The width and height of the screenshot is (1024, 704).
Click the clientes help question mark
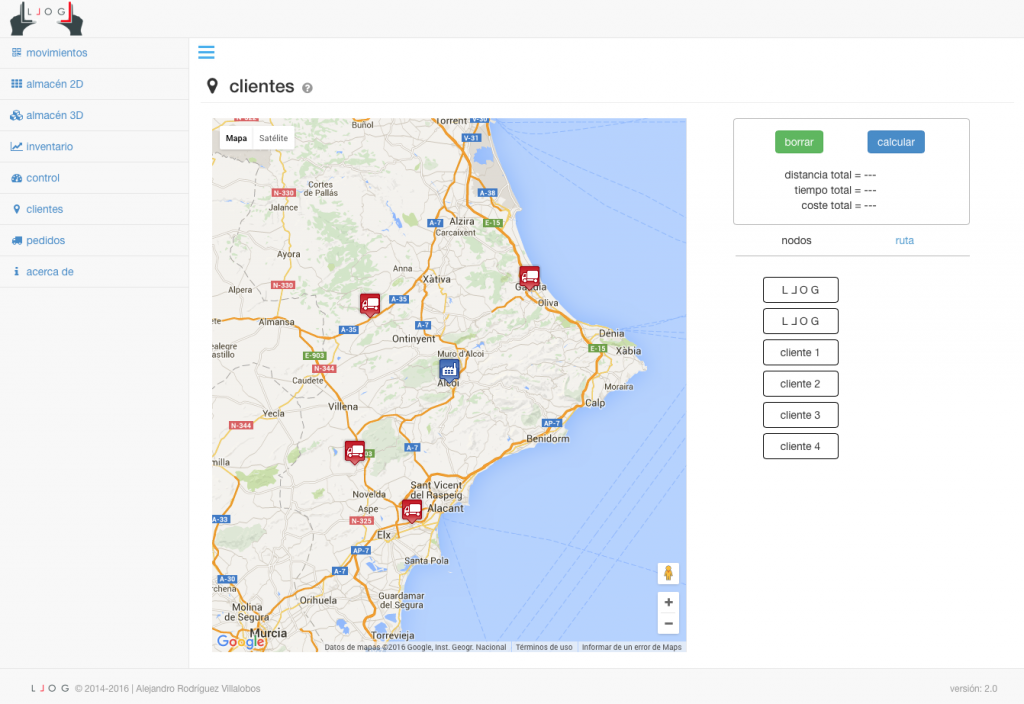click(x=307, y=87)
